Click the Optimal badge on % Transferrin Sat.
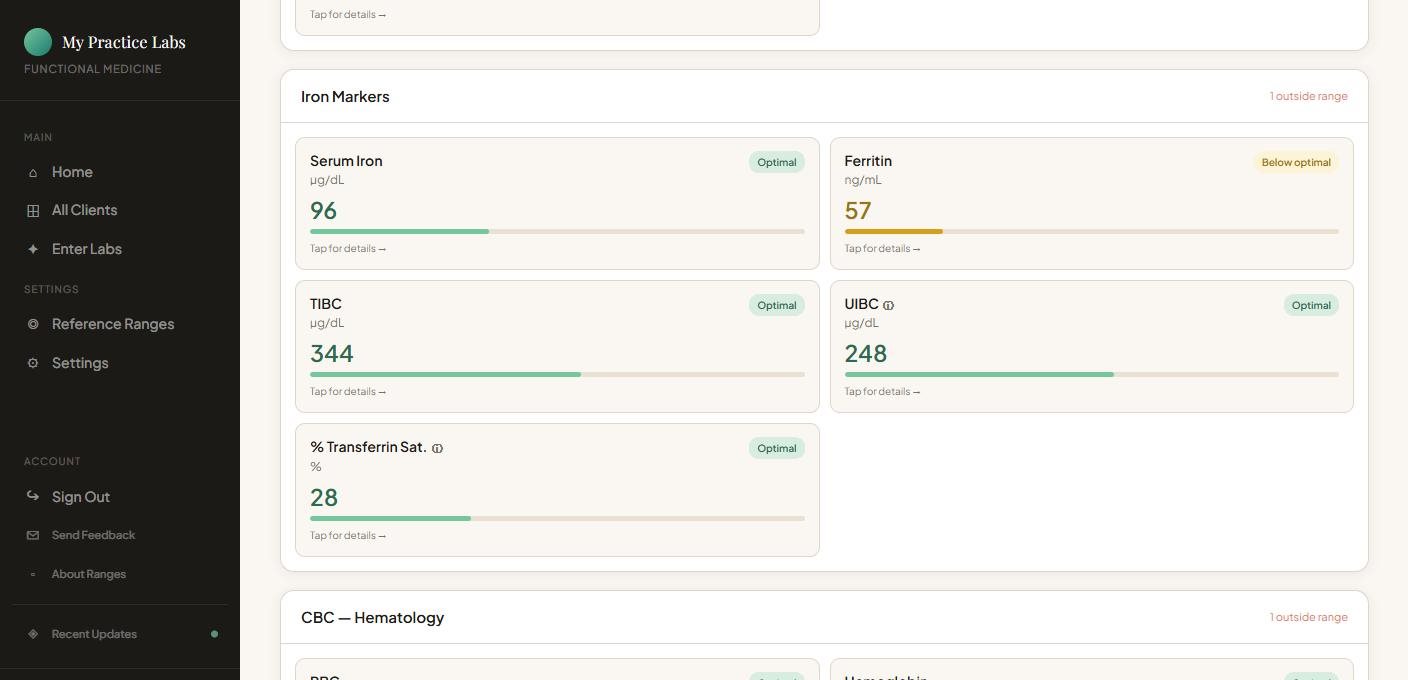Image resolution: width=1408 pixels, height=680 pixels. tap(777, 448)
